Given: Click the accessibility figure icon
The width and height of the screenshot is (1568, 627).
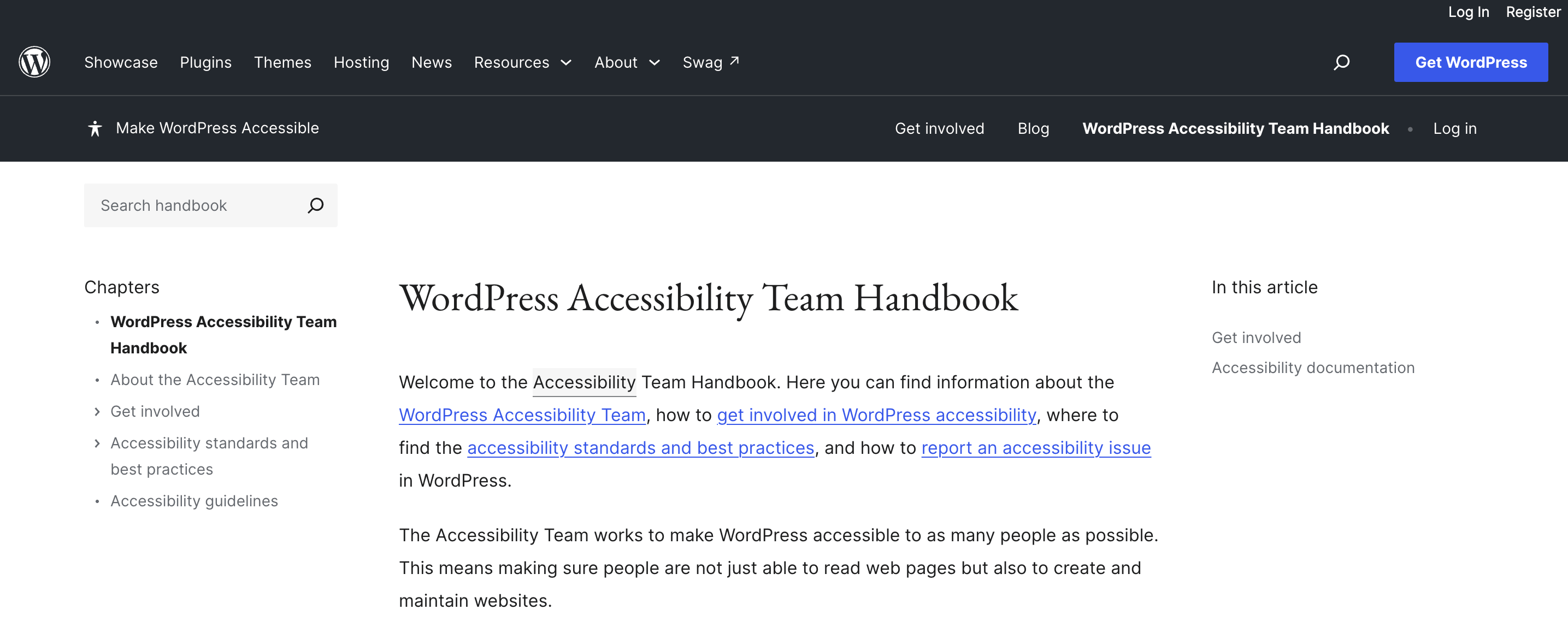Looking at the screenshot, I should [95, 128].
